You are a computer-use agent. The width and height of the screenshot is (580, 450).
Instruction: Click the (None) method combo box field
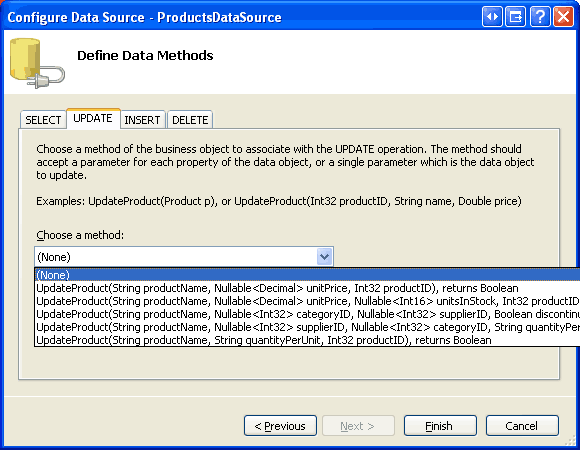[184, 256]
